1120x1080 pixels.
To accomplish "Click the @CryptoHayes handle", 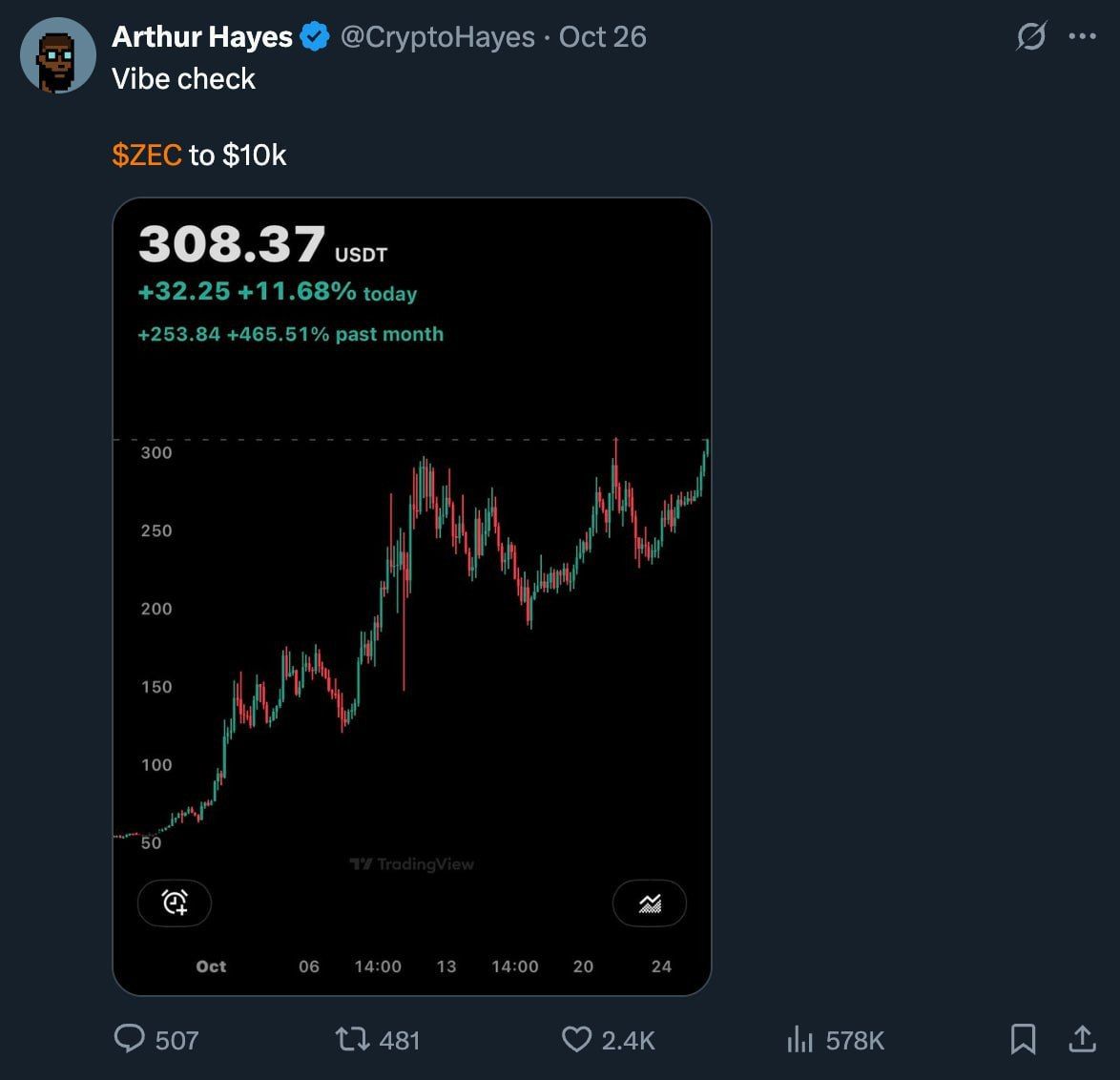I will pos(437,36).
